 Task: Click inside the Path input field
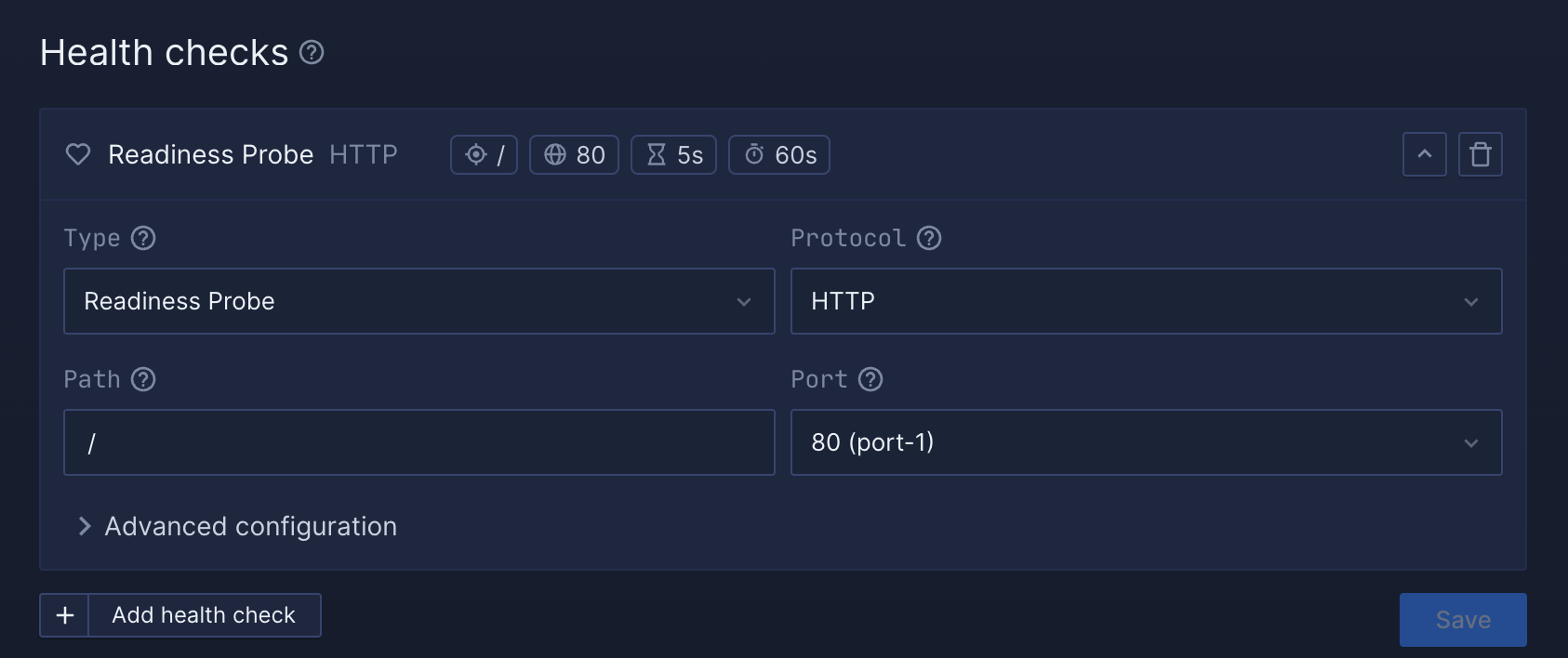(x=419, y=442)
